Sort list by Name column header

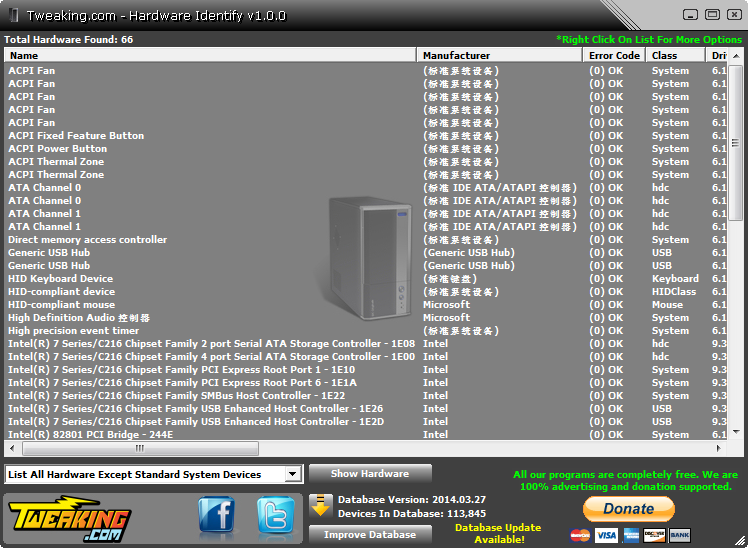[x=210, y=55]
